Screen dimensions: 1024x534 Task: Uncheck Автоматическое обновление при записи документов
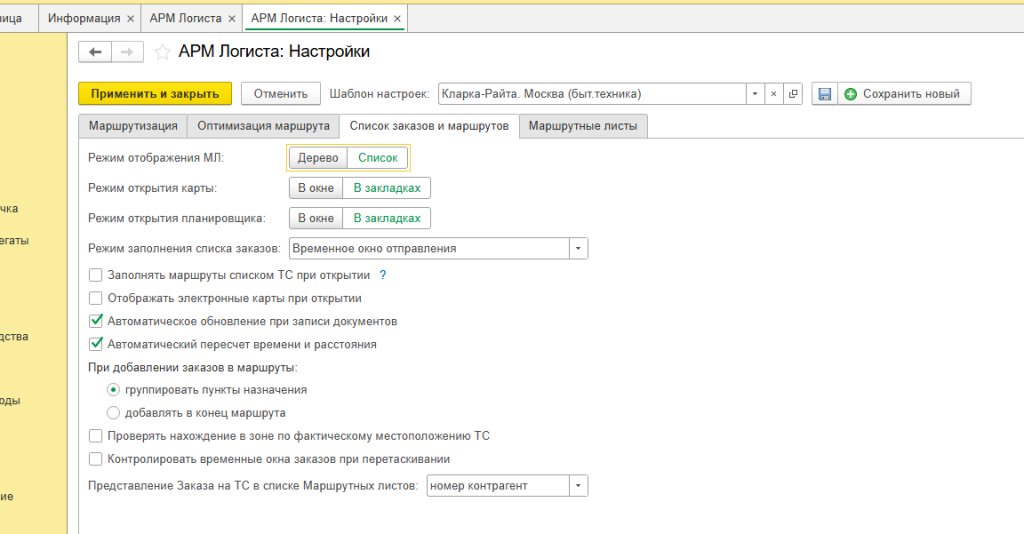[x=96, y=322]
